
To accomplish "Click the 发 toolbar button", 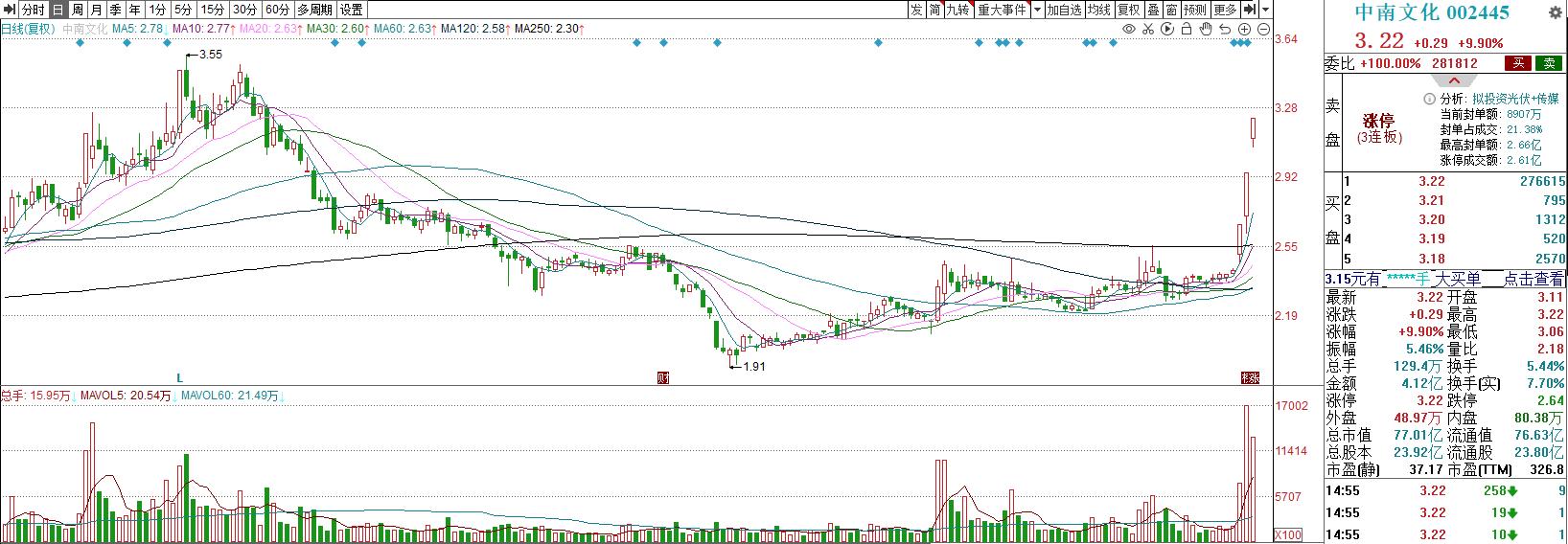I will coord(916,10).
